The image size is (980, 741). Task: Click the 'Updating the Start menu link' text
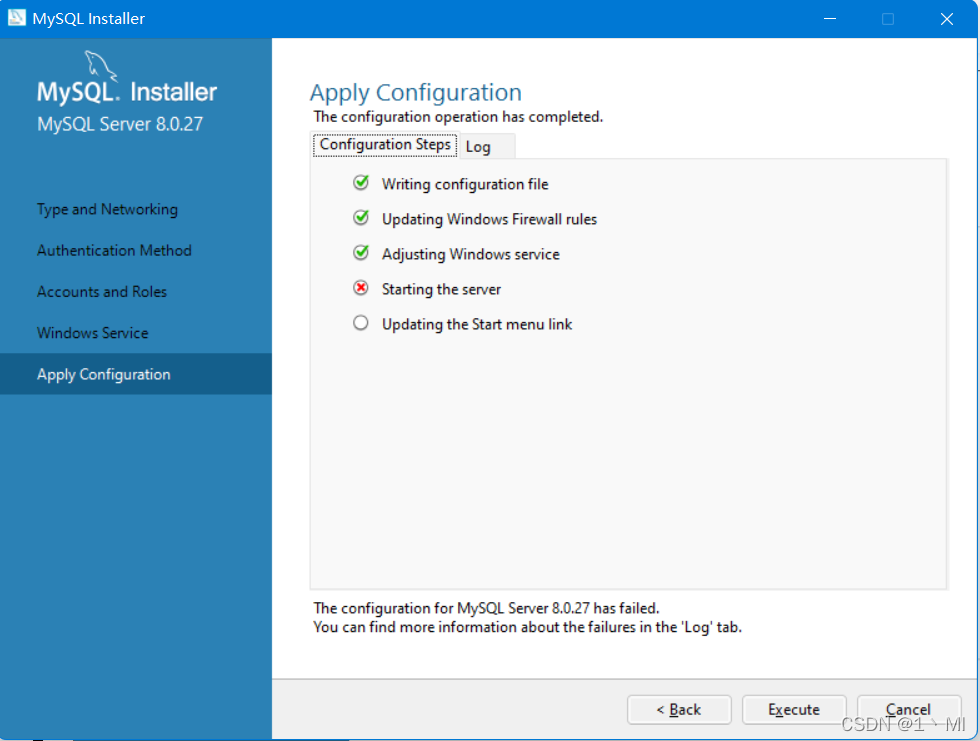[477, 324]
